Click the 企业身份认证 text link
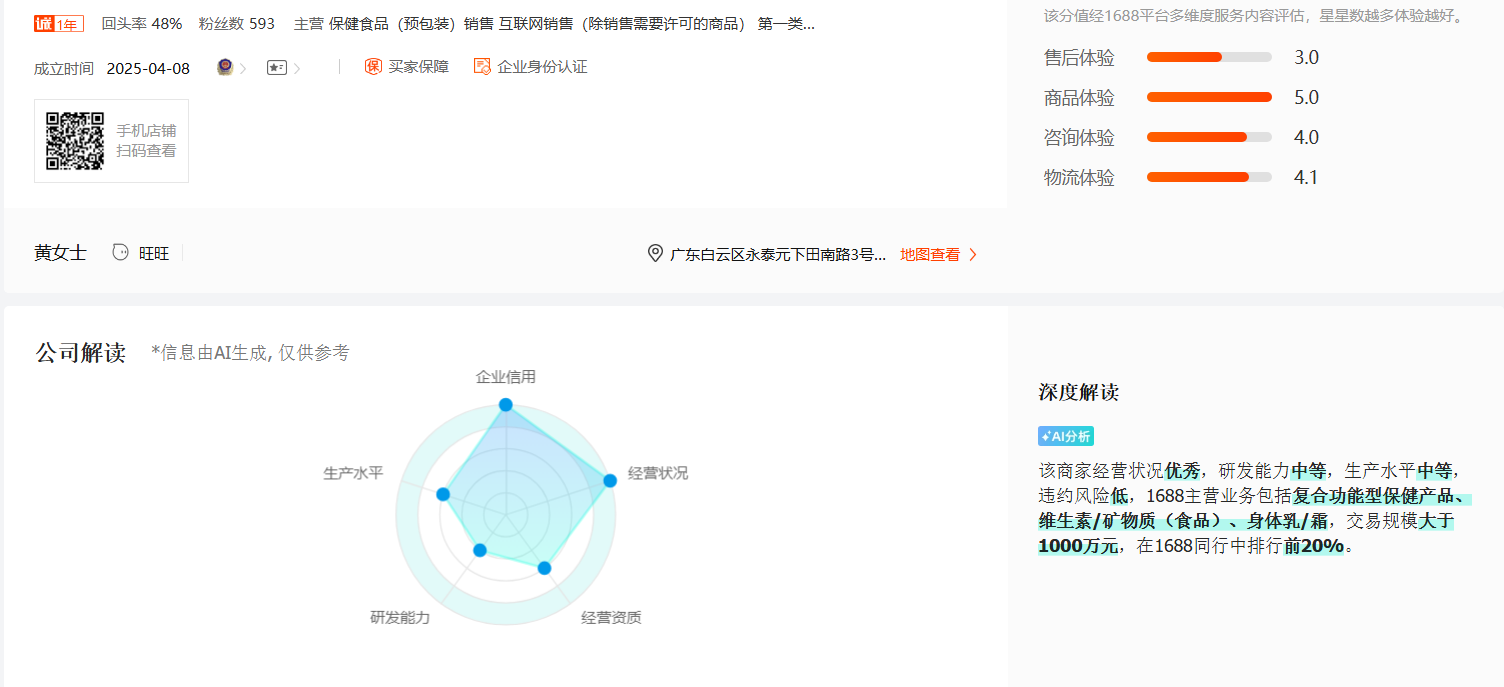 (542, 67)
